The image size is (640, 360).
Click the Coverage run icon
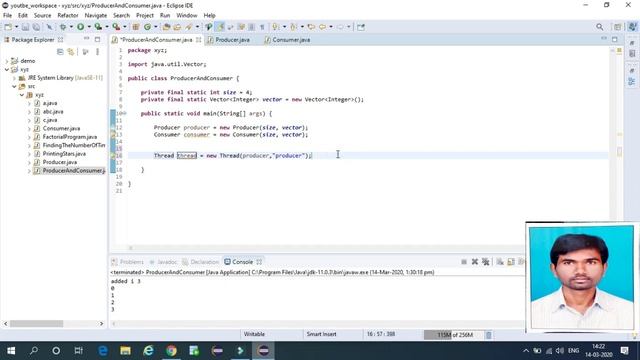tap(98, 27)
